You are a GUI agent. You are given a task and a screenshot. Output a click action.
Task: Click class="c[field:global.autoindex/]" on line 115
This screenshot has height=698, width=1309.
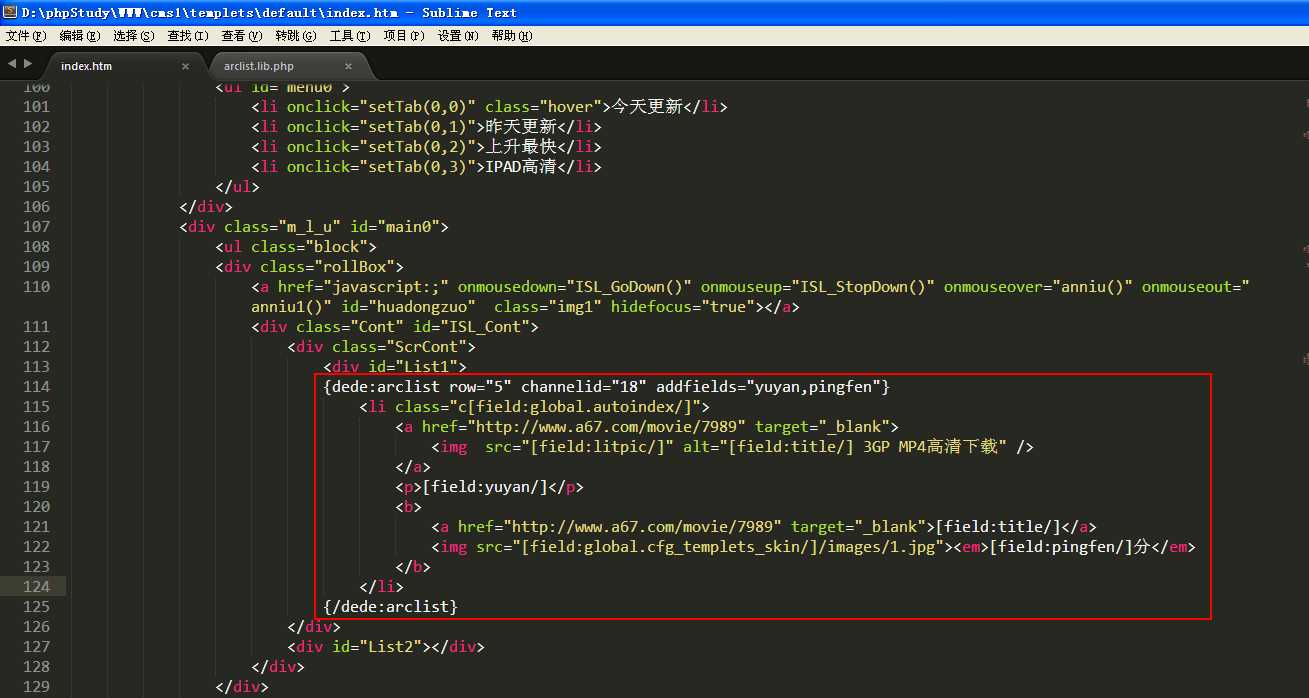tap(548, 407)
